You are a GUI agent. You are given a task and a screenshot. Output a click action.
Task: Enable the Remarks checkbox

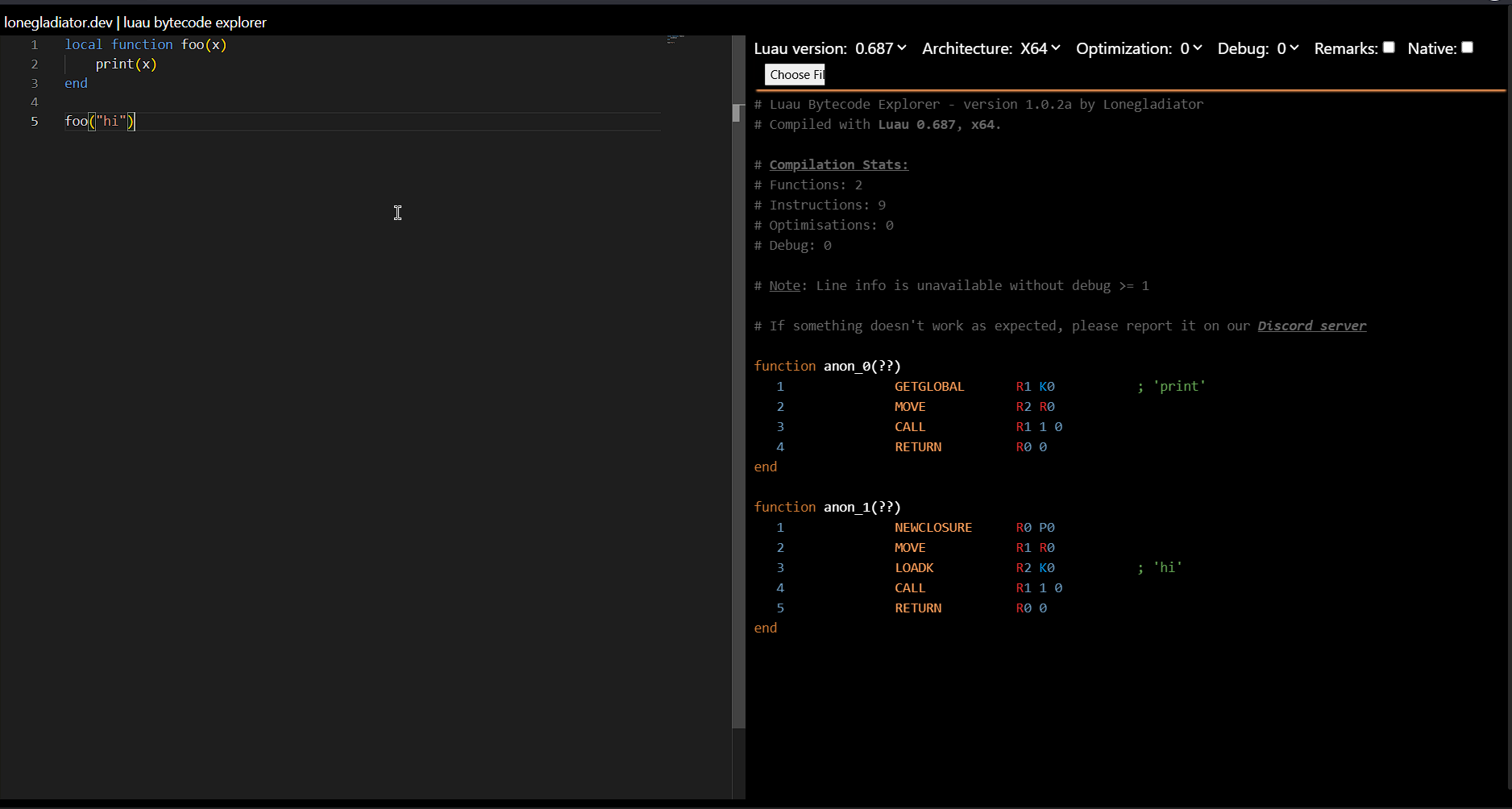1389,48
